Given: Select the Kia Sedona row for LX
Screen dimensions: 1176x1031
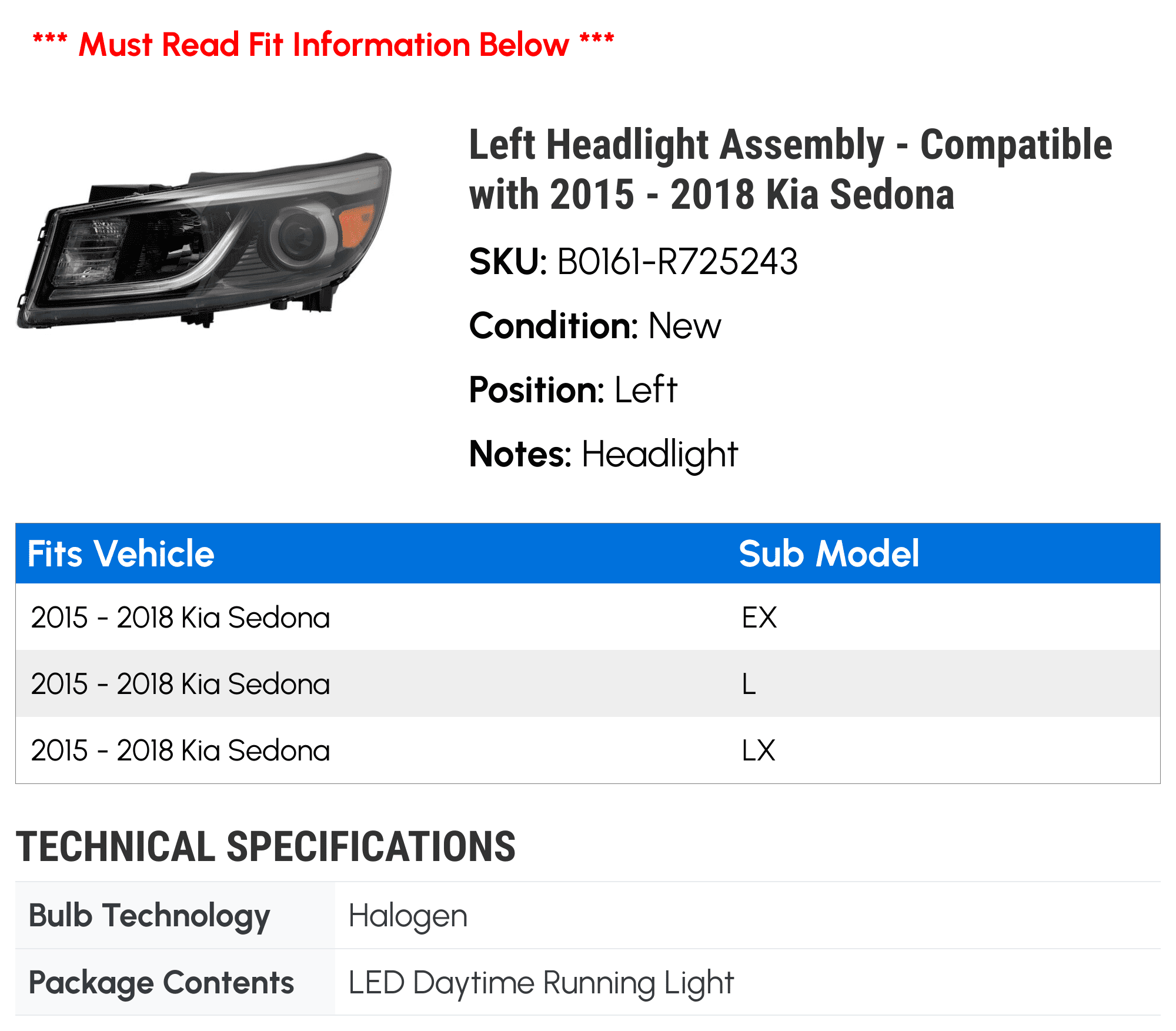Looking at the screenshot, I should pos(181,750).
